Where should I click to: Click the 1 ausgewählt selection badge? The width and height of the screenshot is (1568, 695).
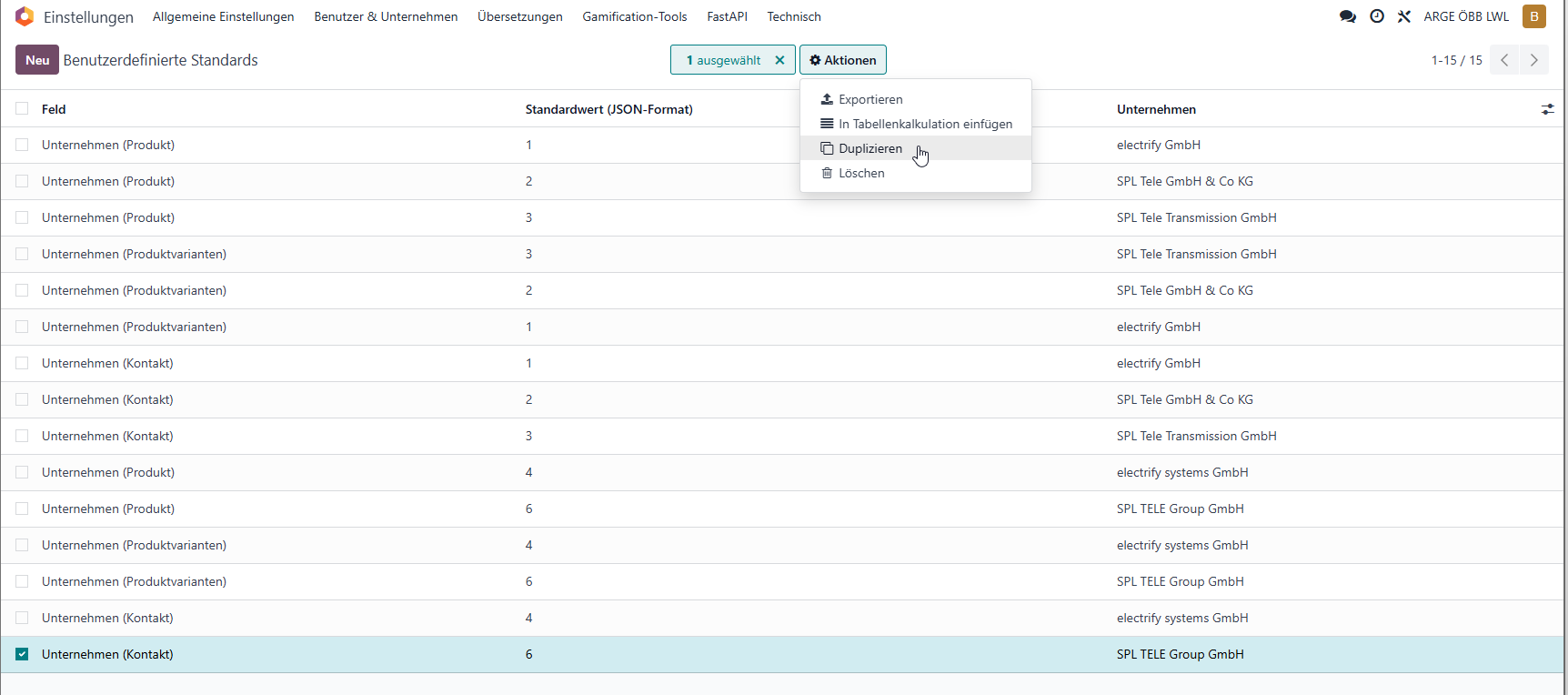pyautogui.click(x=733, y=60)
